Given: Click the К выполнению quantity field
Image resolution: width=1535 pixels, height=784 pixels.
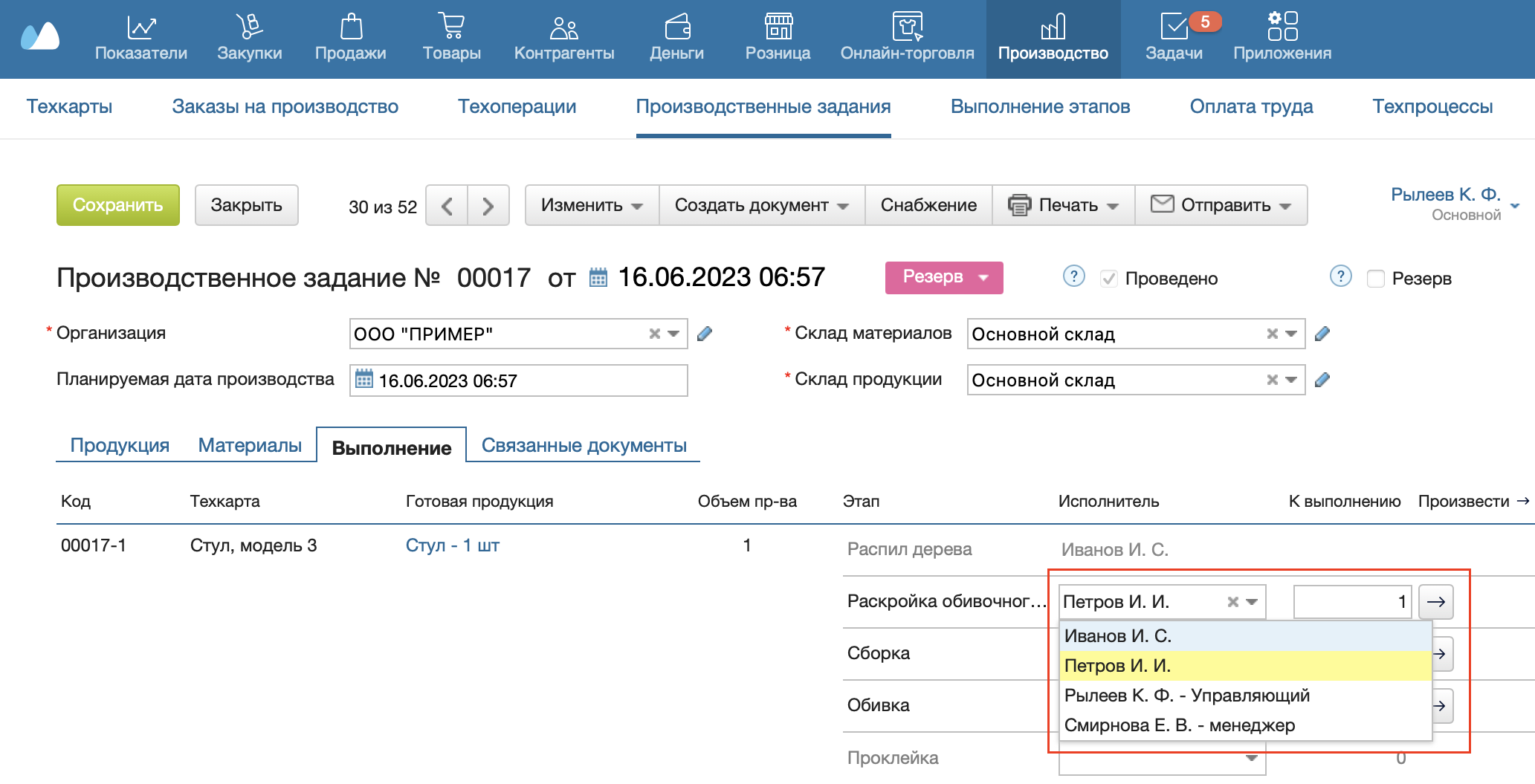Looking at the screenshot, I should pyautogui.click(x=1352, y=602).
